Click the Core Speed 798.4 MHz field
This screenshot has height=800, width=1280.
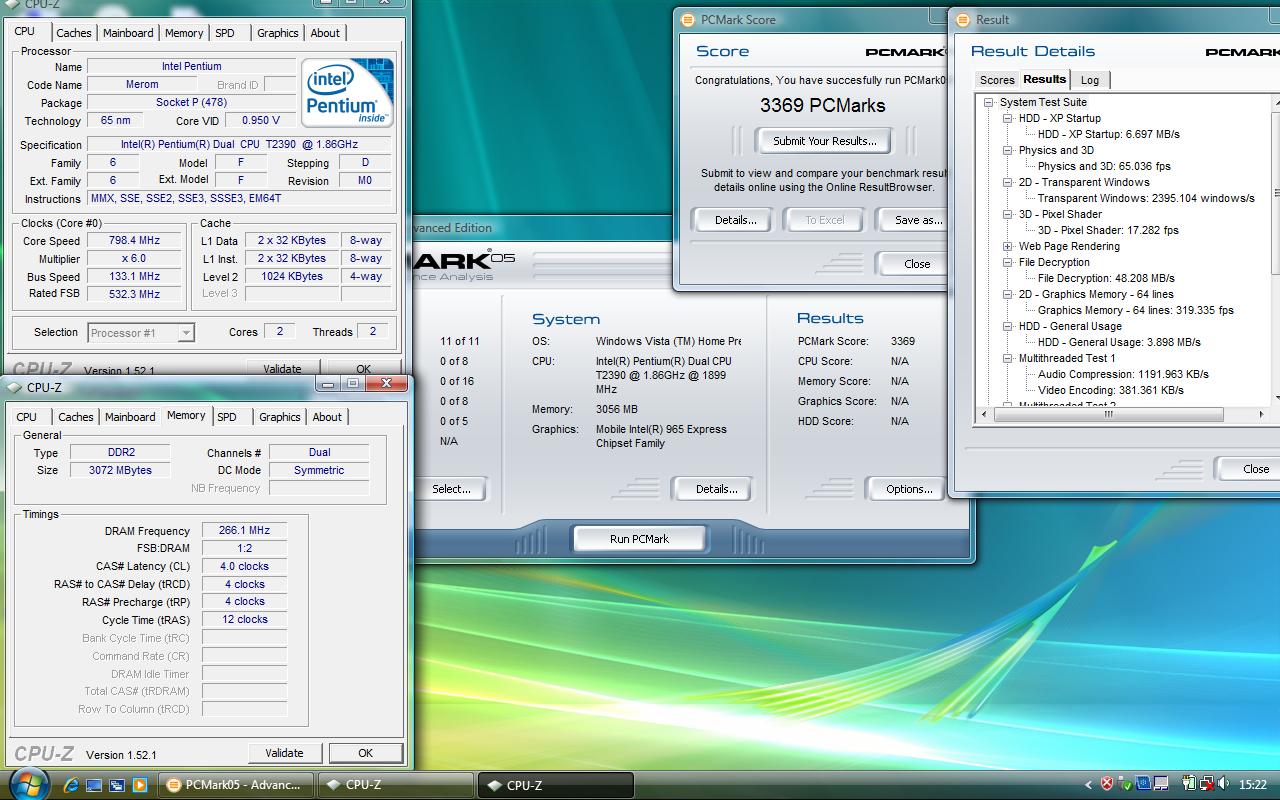coord(134,241)
